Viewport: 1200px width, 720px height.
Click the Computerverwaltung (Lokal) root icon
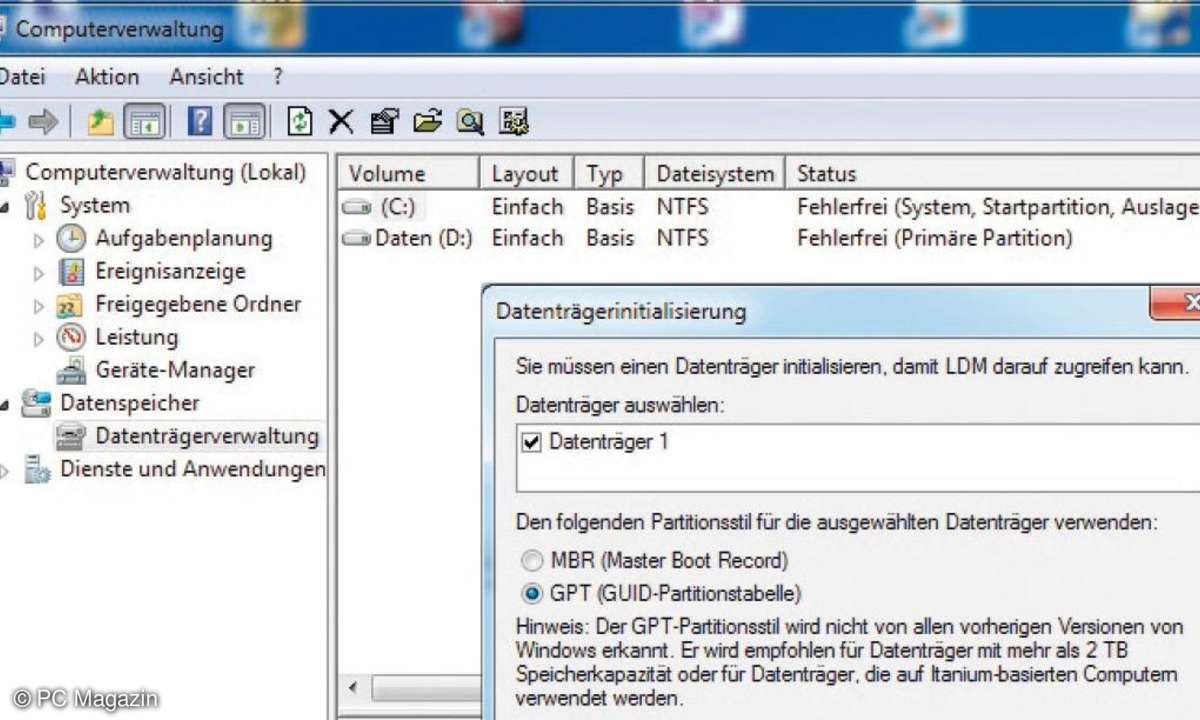point(5,172)
